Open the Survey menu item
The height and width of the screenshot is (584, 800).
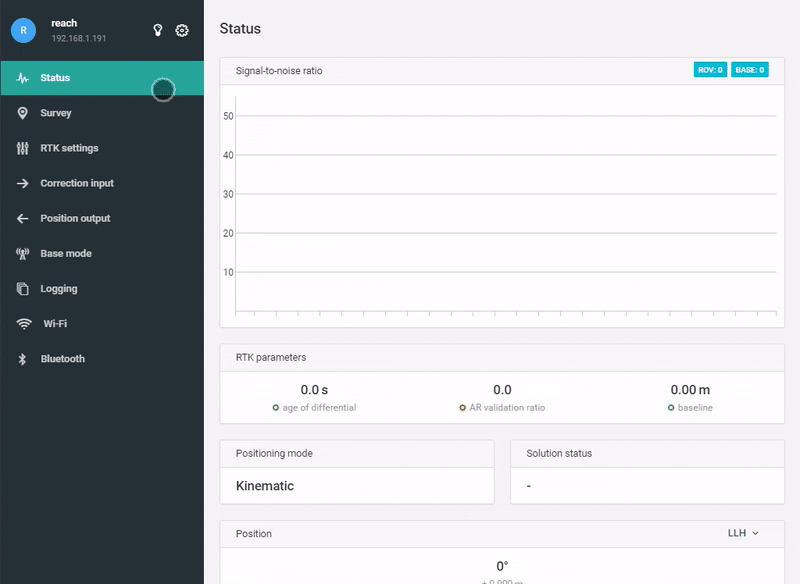coord(102,113)
